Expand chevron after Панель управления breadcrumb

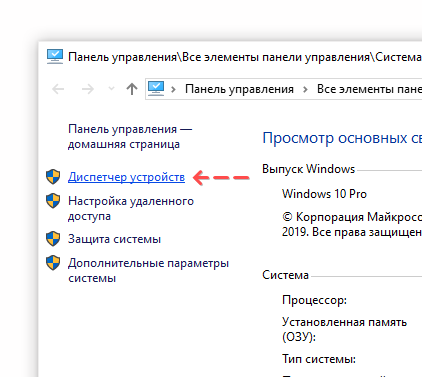tap(305, 89)
